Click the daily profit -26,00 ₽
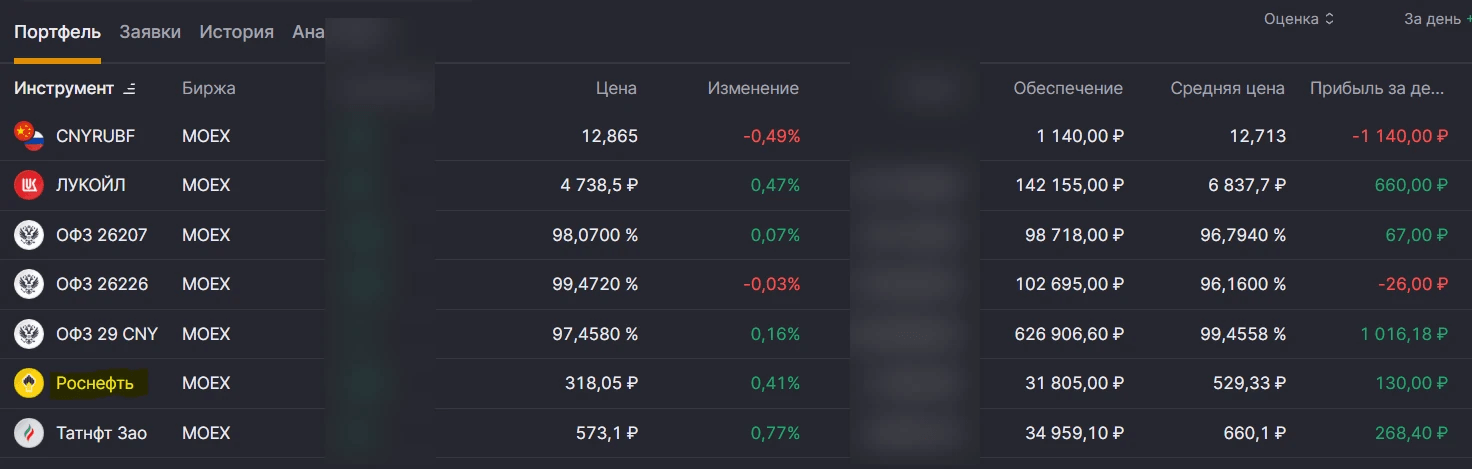The height and width of the screenshot is (469, 1472). click(1413, 284)
